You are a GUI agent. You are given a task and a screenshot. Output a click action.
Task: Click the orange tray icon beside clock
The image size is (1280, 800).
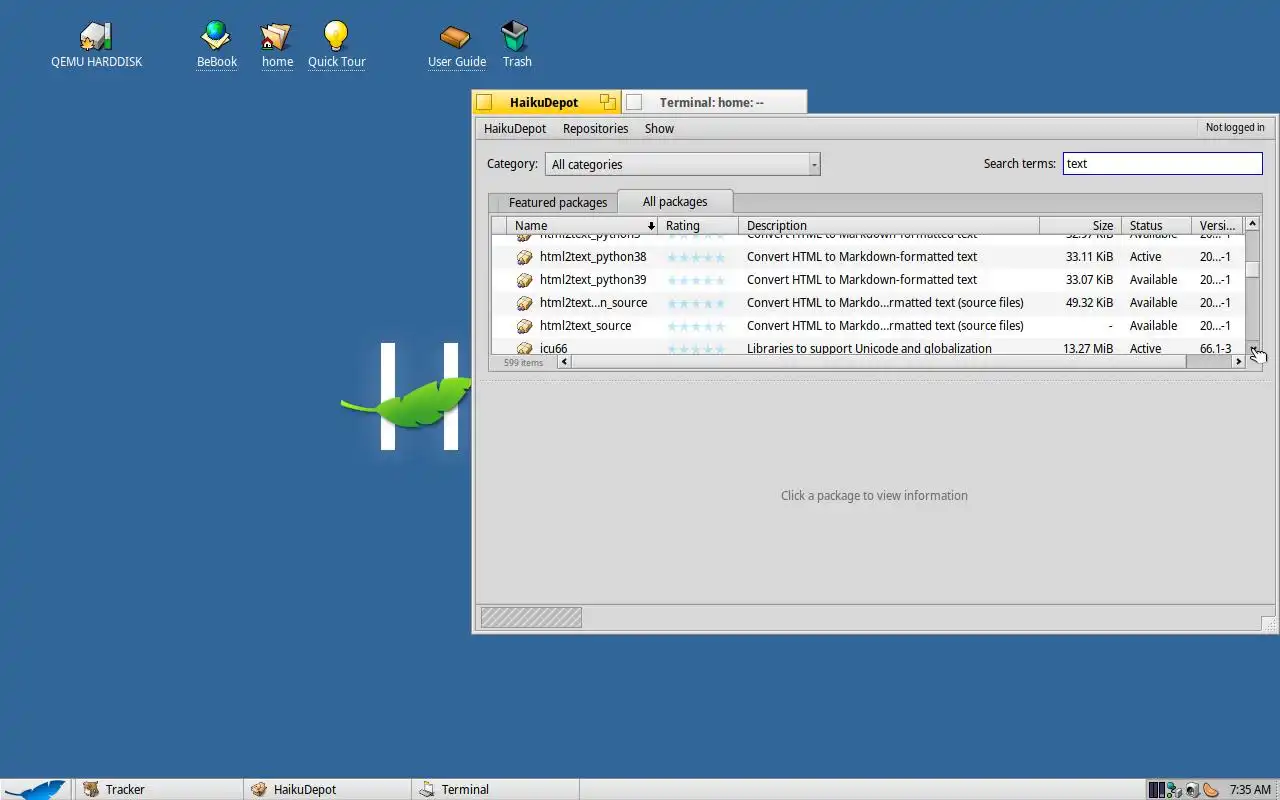1210,790
